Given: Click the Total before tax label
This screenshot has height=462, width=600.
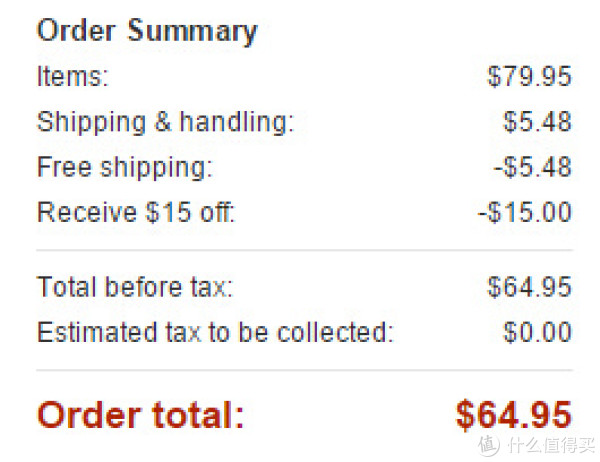Looking at the screenshot, I should tap(135, 287).
